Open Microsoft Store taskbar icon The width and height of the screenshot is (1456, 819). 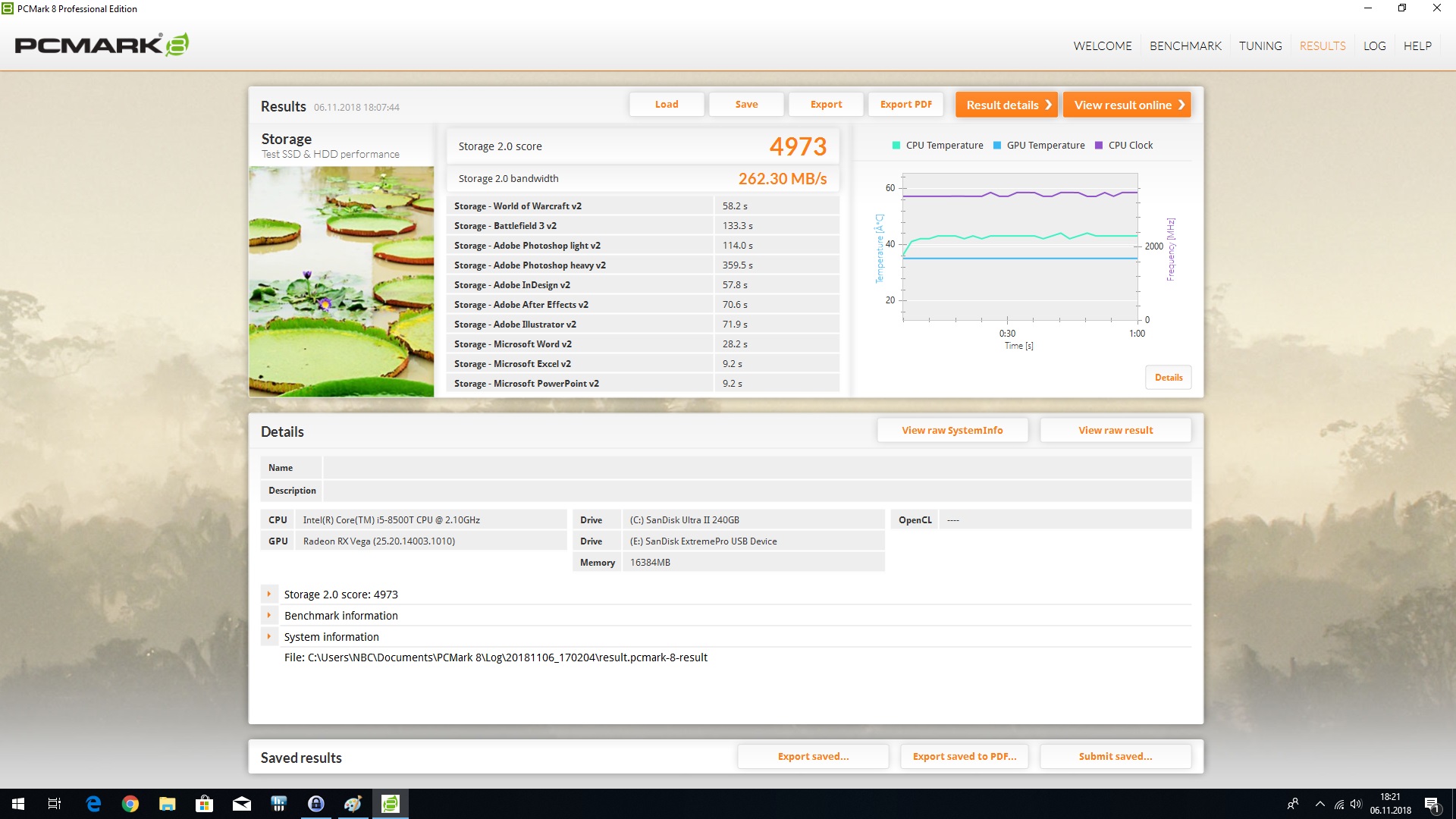(205, 804)
